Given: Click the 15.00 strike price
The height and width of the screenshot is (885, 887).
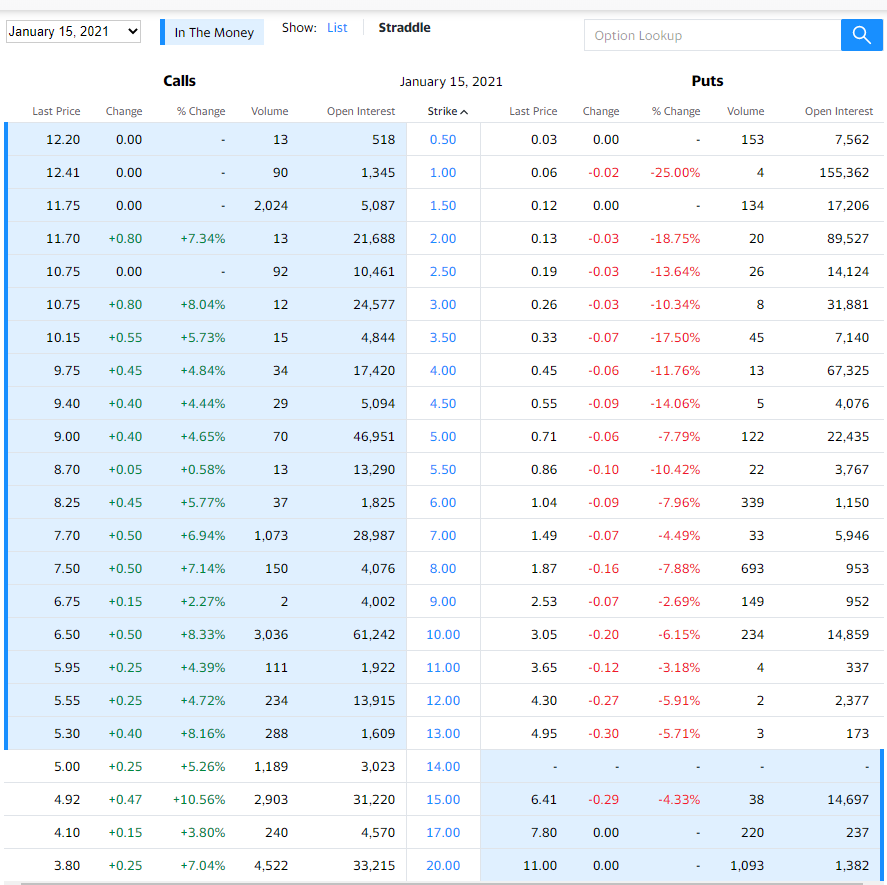Looking at the screenshot, I should 443,799.
